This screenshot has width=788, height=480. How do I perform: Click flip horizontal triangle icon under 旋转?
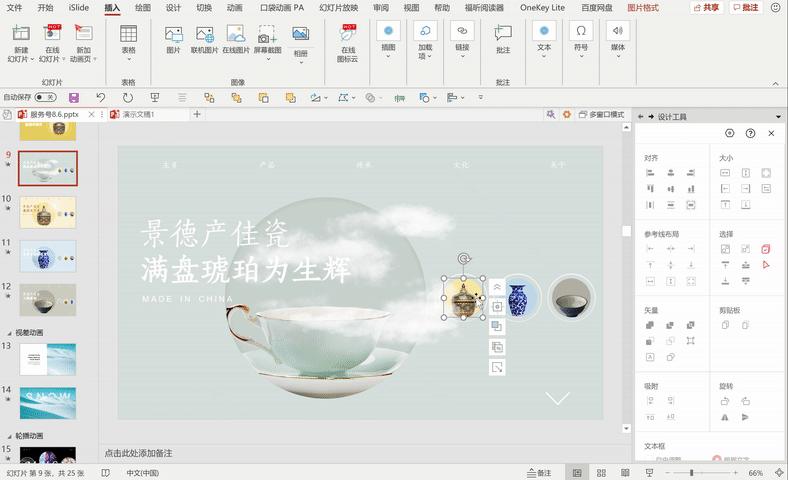(x=725, y=417)
